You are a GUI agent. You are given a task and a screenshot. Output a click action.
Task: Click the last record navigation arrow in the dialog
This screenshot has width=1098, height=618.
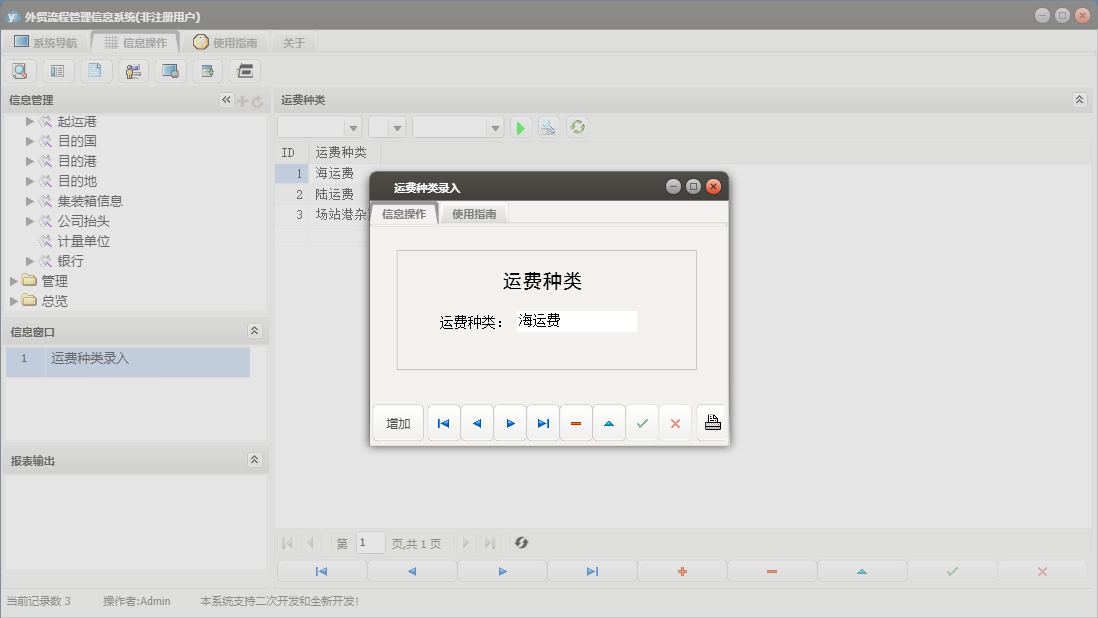(x=543, y=422)
